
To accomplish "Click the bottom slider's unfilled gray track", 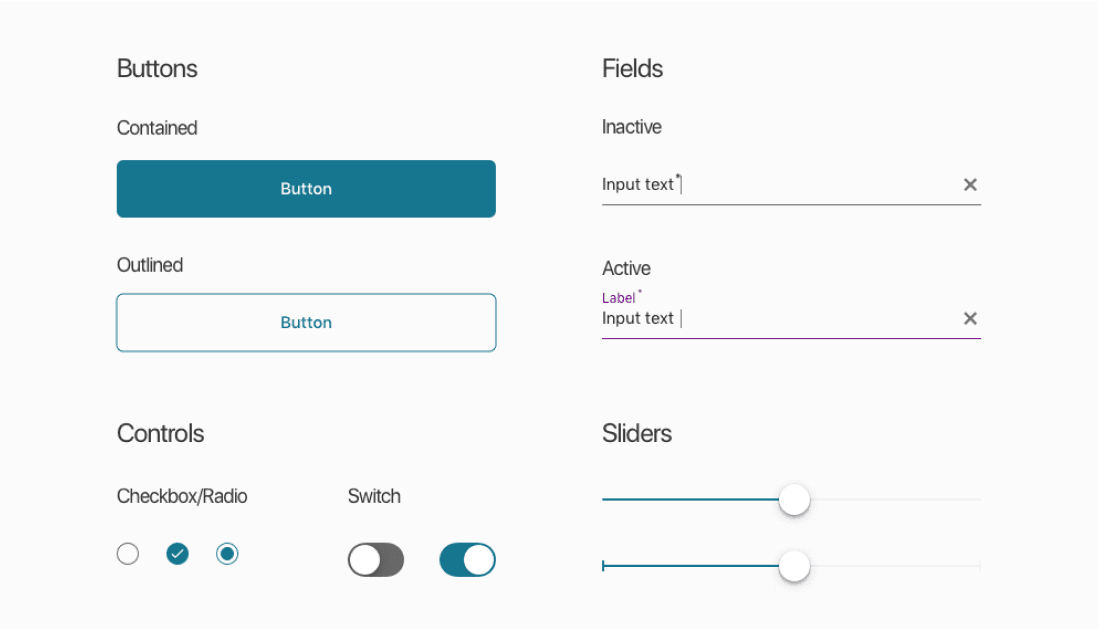I will coord(895,565).
